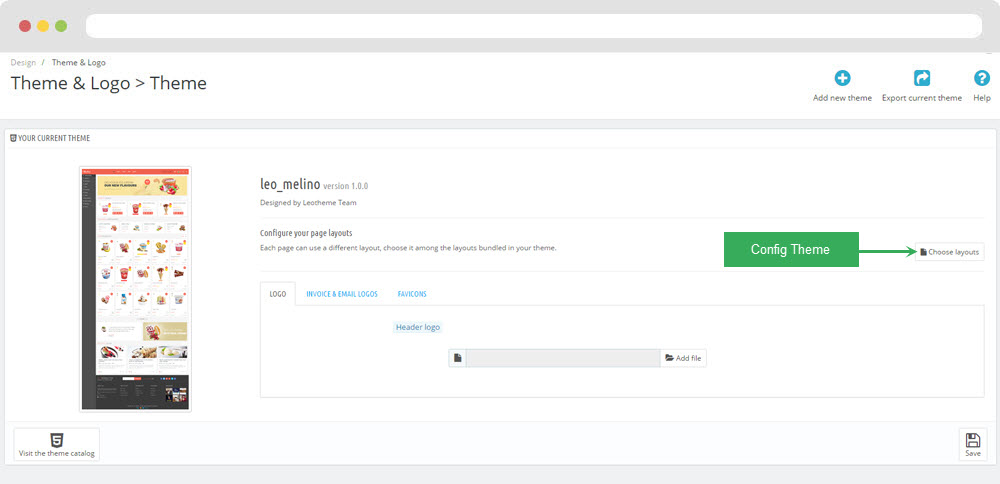Click the green Config Theme label
This screenshot has height=484, width=1000.
pos(791,250)
